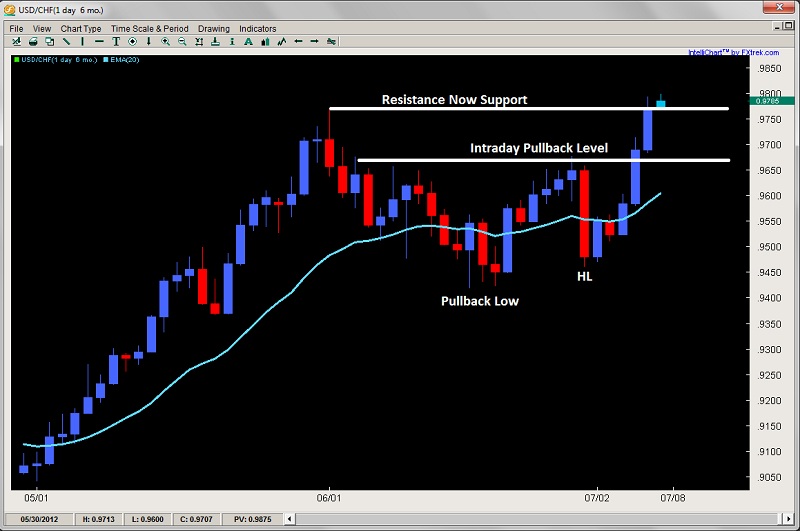The image size is (800, 531).
Task: Click the IntelliChart by FXtrek.com link
Action: tap(734, 52)
